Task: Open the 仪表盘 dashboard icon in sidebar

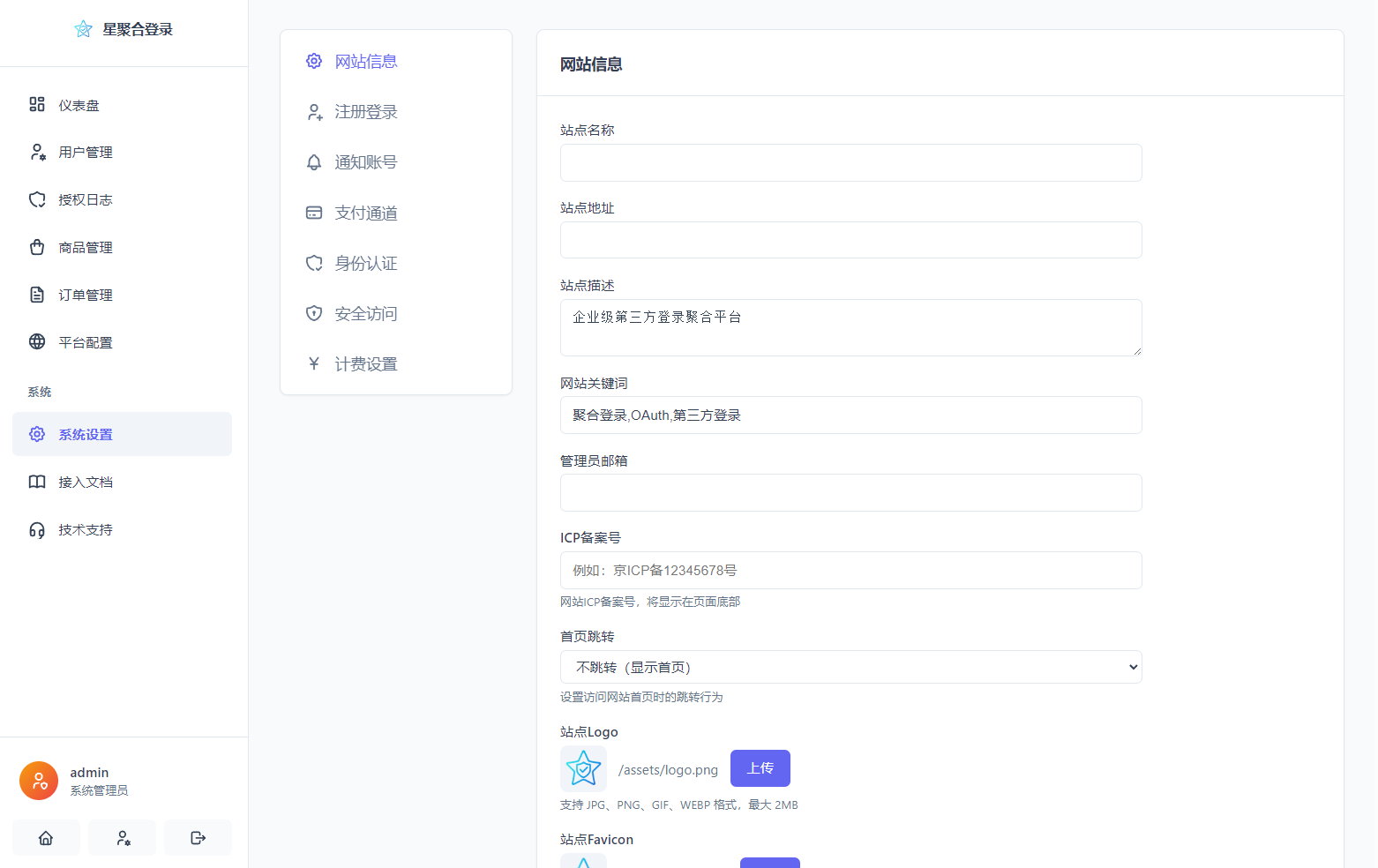Action: [37, 104]
